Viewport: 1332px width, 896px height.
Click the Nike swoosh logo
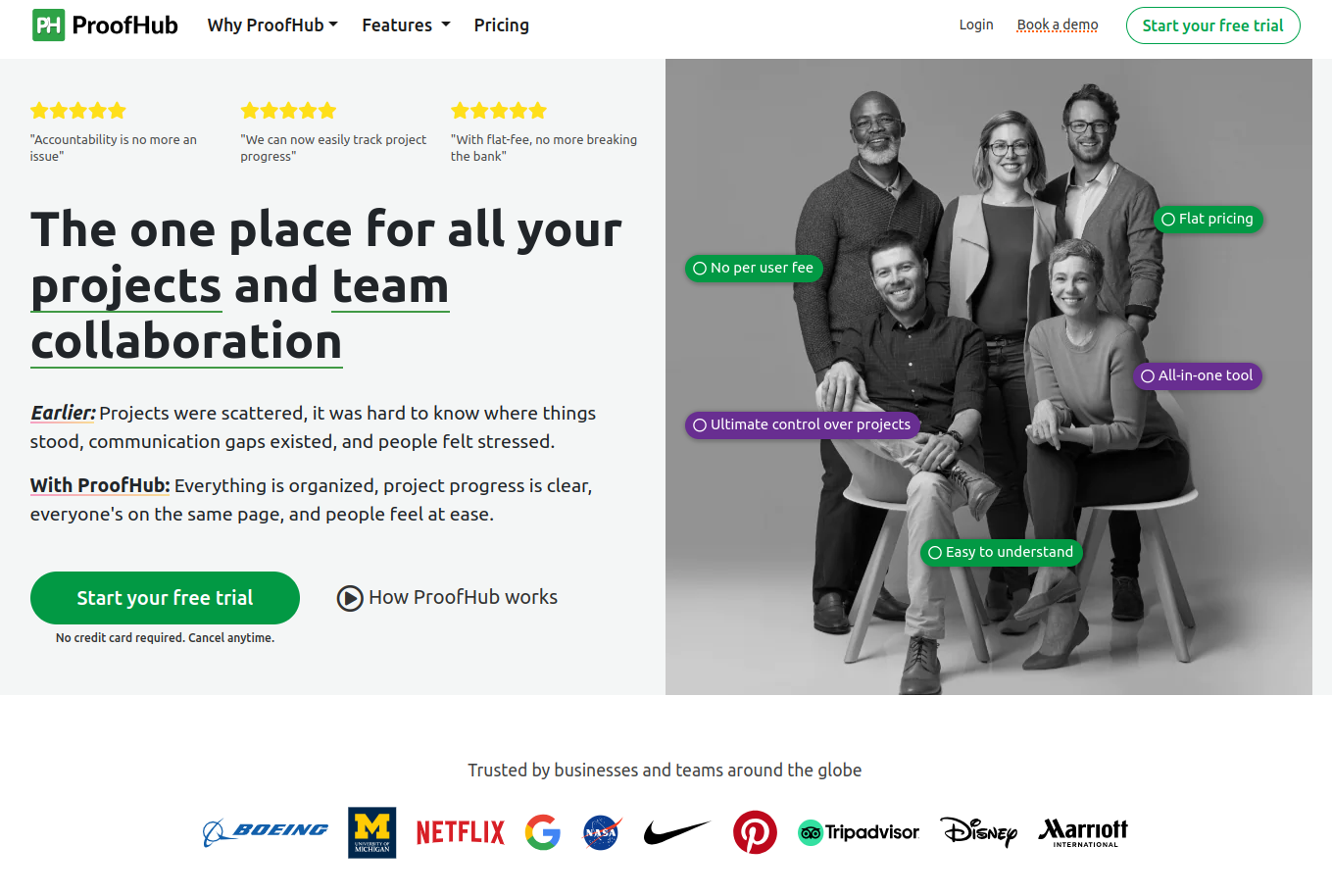676,832
